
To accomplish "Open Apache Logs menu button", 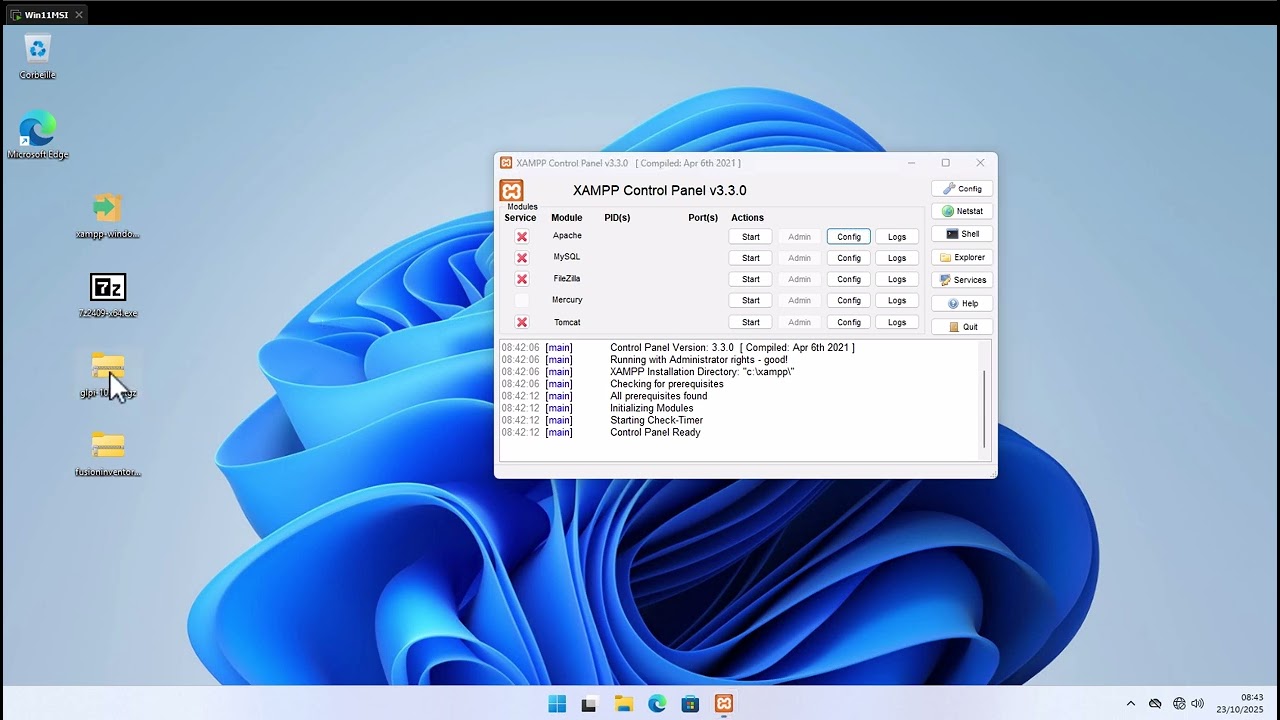I will 897,237.
